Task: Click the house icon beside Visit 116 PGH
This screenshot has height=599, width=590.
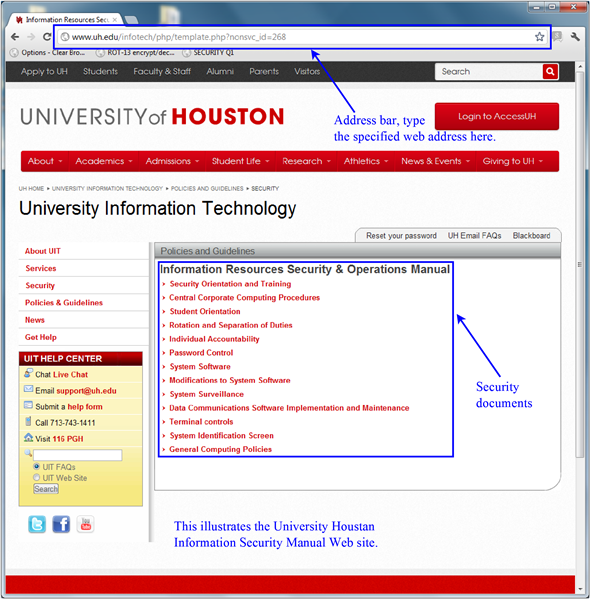Action: 28,437
